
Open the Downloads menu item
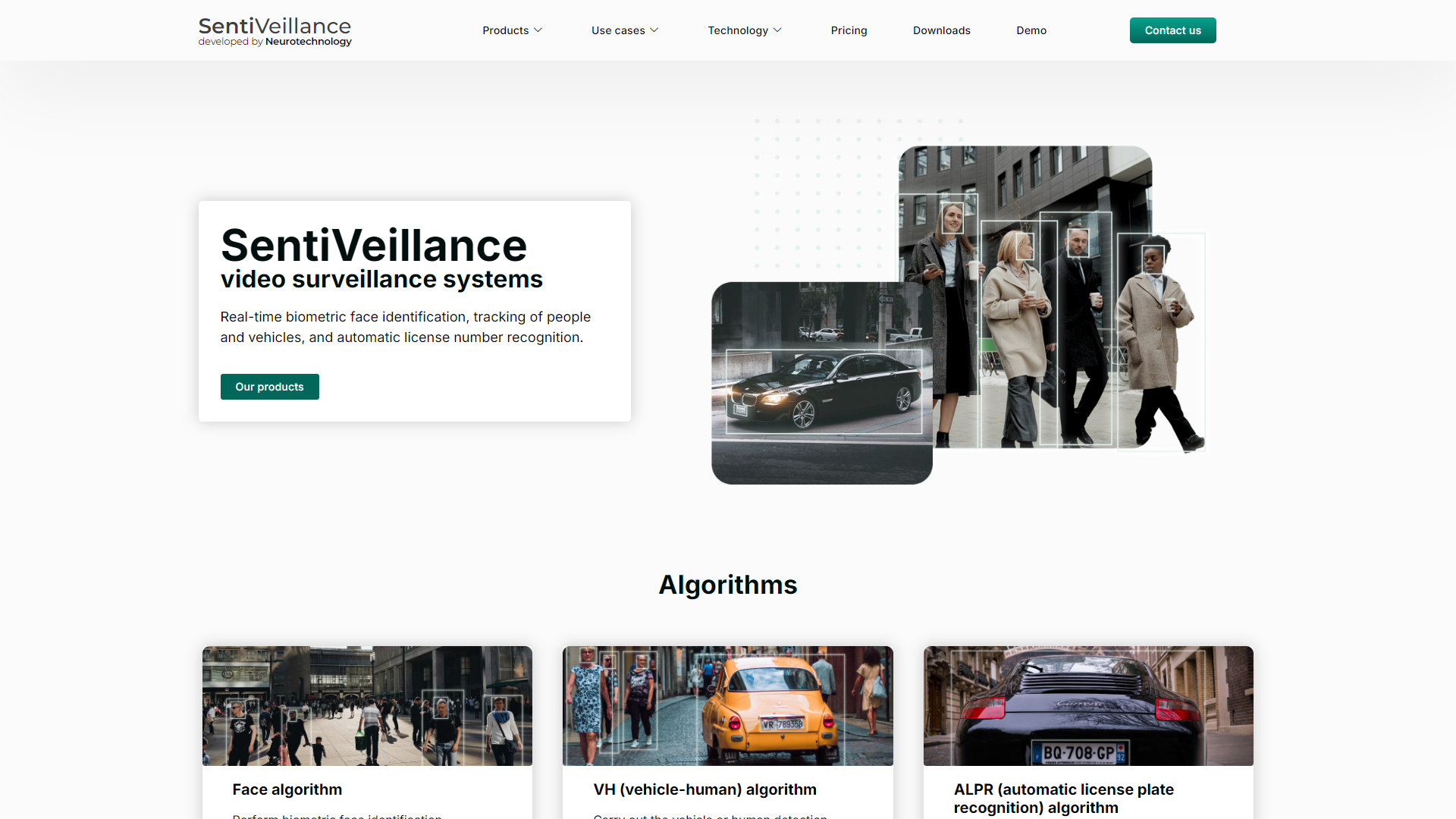click(942, 30)
